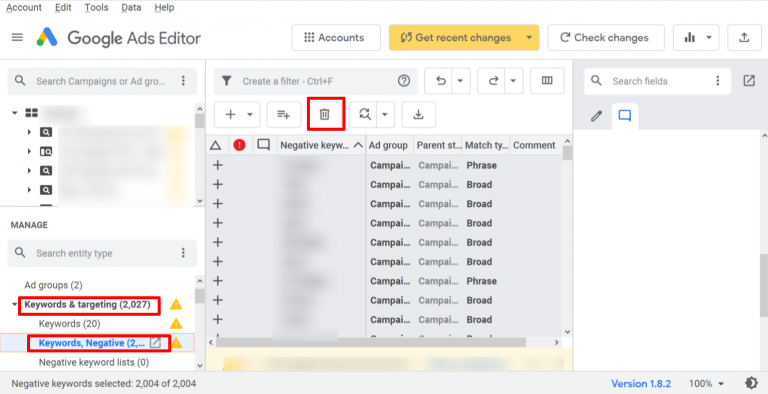Switch to the comments bubble tab
Viewport: 768px width, 394px height.
624,116
